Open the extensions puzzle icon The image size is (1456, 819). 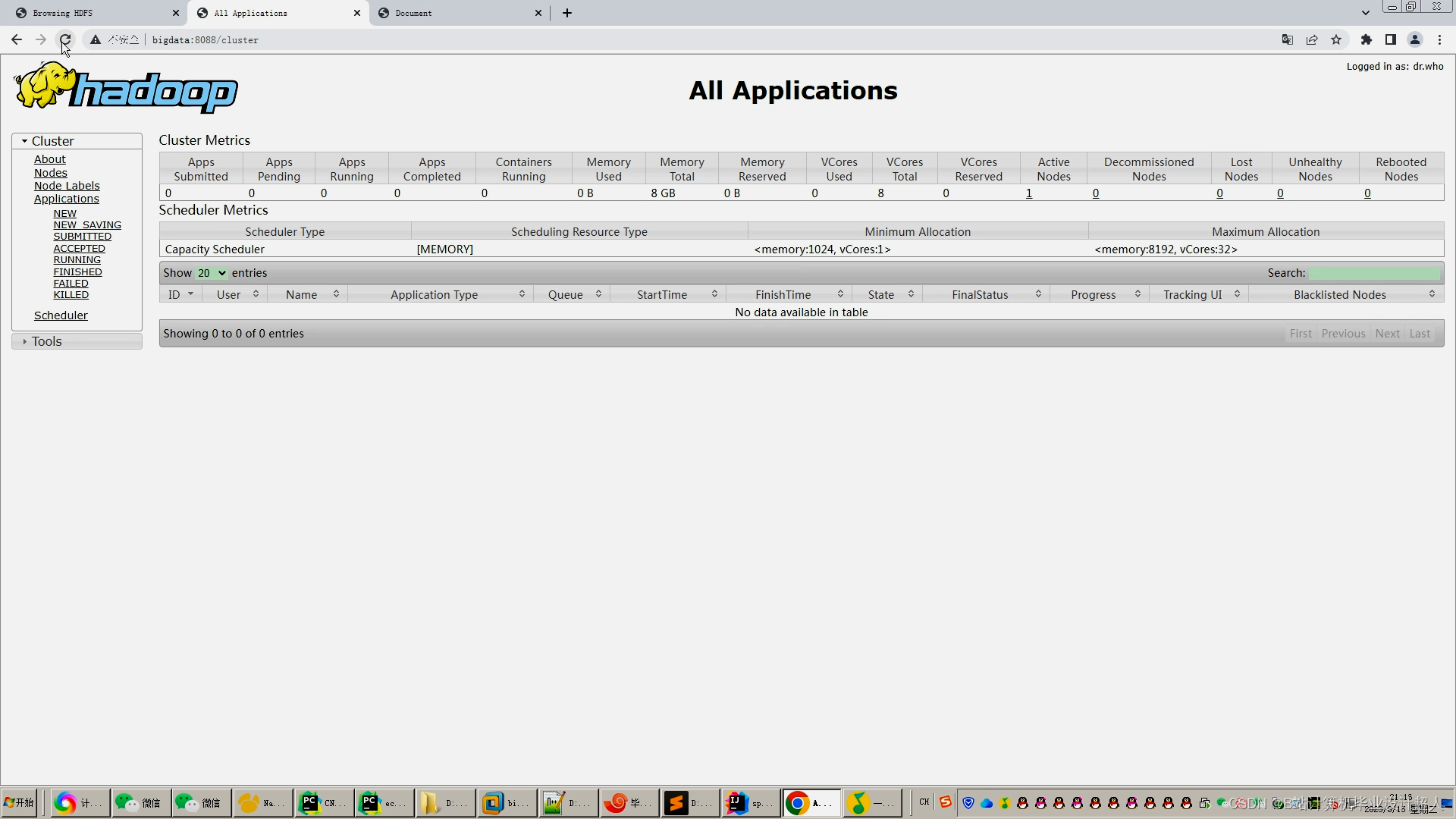pyautogui.click(x=1367, y=39)
